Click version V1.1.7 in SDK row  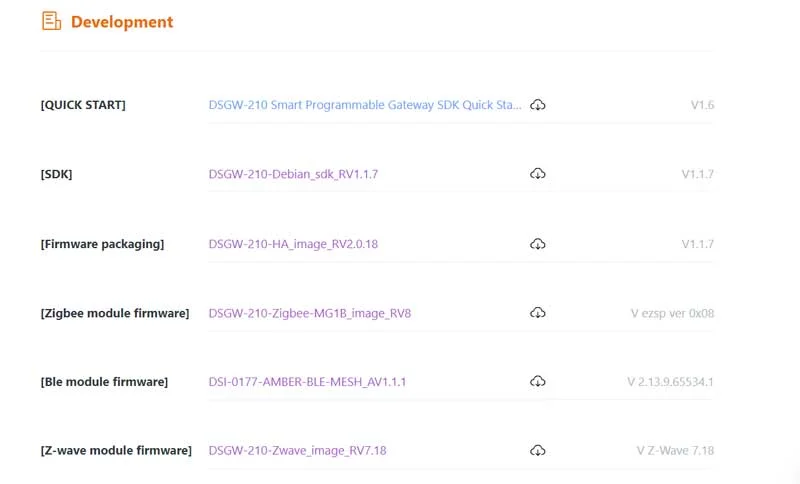click(697, 174)
